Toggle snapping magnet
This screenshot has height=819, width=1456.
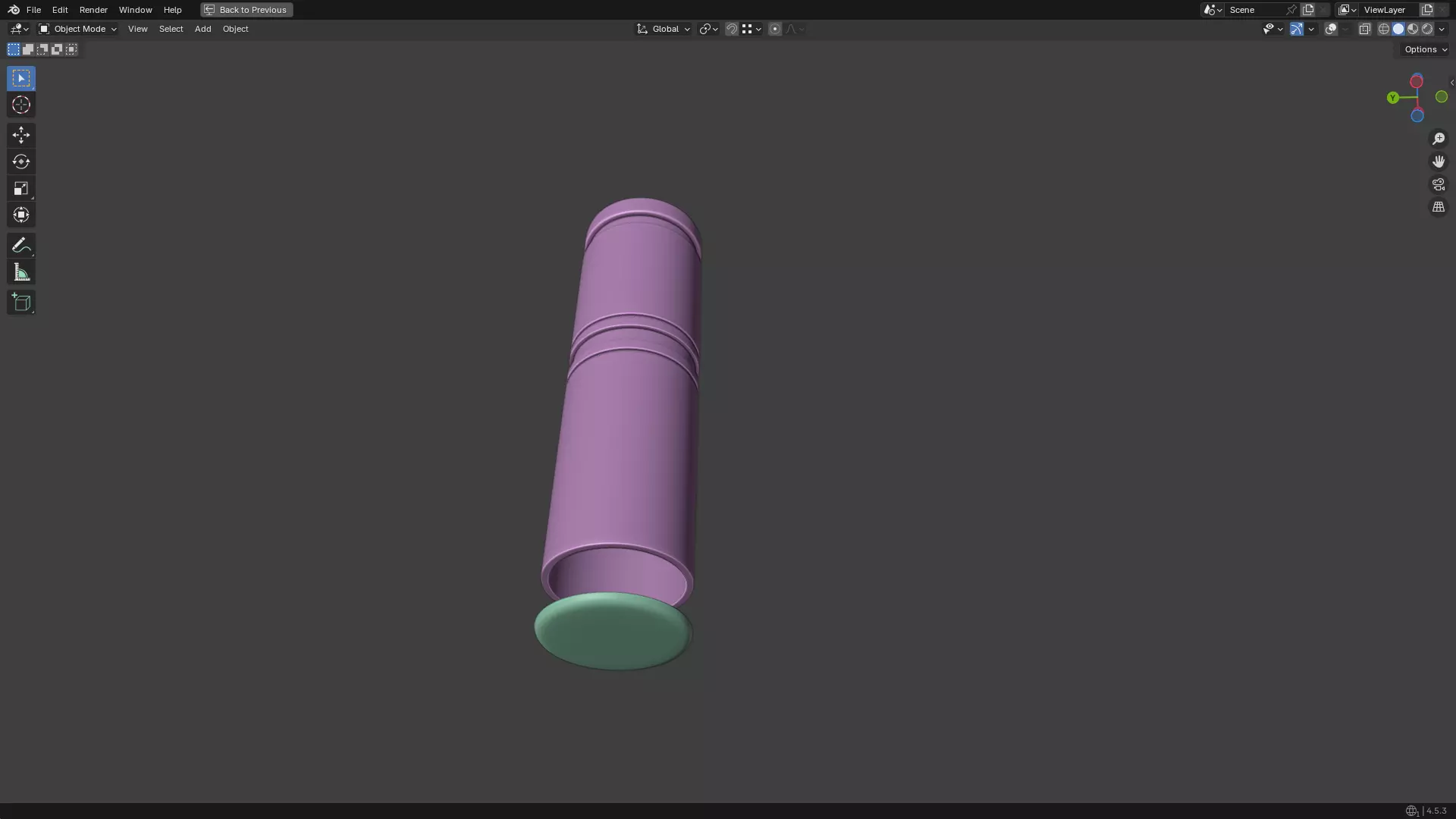(731, 29)
